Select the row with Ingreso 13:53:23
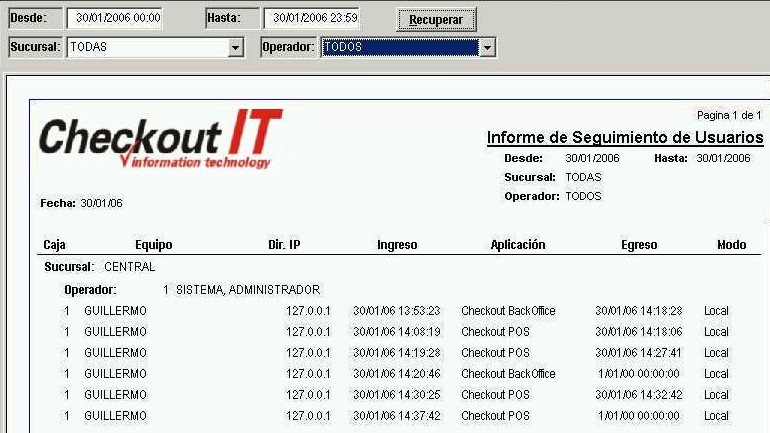This screenshot has height=433, width=770. pos(397,311)
